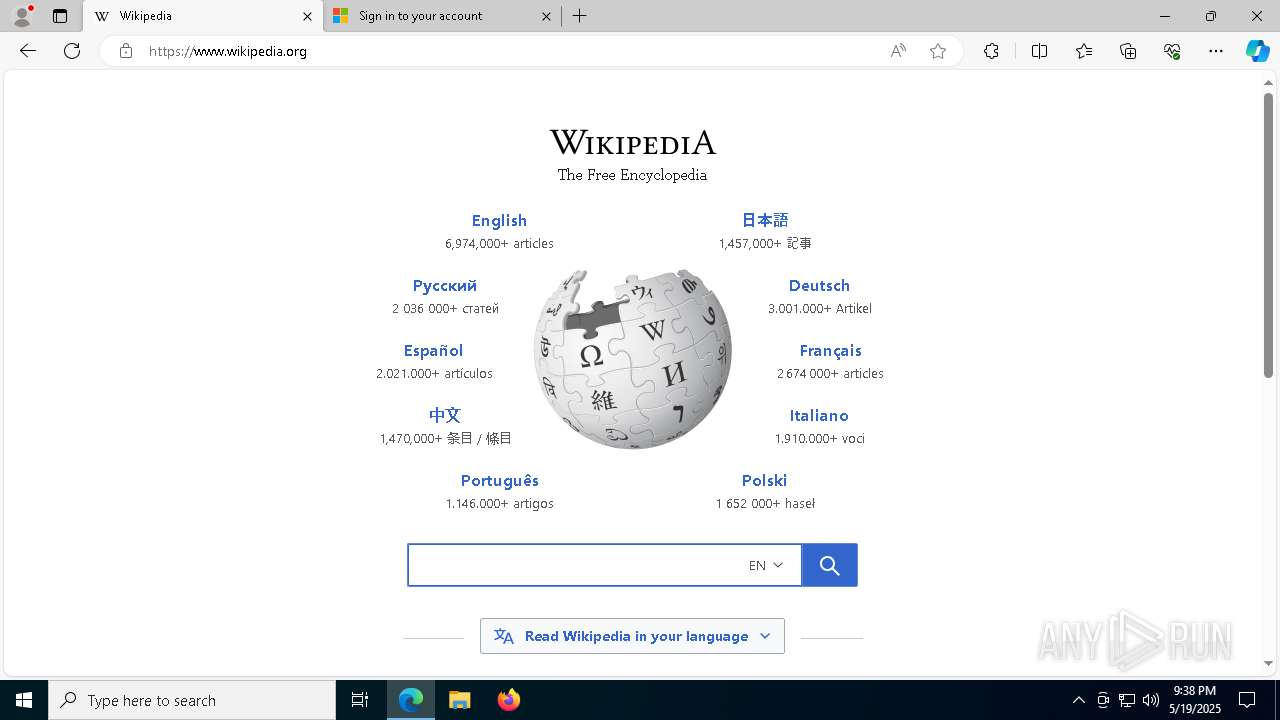This screenshot has height=720, width=1280.
Task: Switch to the Wikipedia tab
Action: 203,16
